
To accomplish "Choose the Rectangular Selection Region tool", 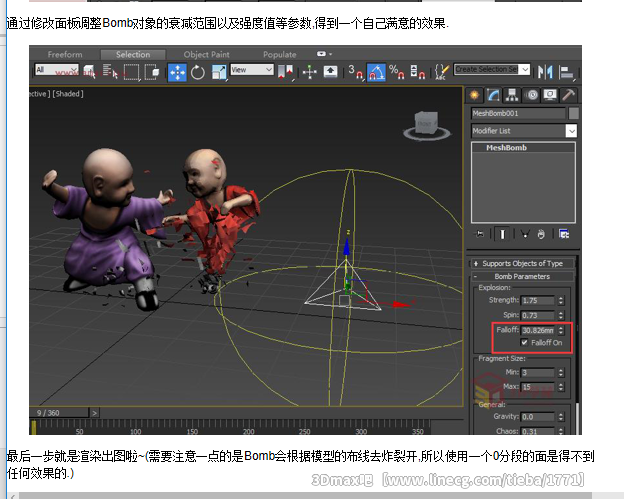I will tap(132, 72).
